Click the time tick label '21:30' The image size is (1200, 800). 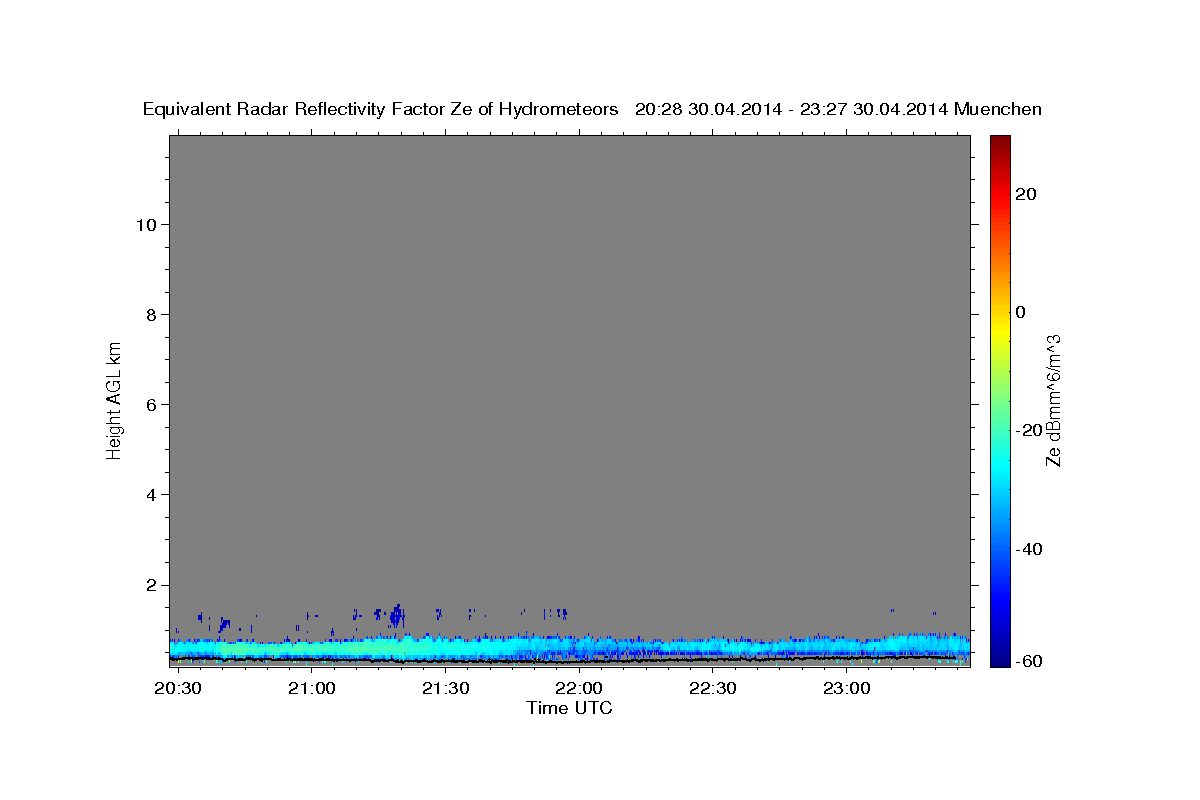pyautogui.click(x=445, y=689)
